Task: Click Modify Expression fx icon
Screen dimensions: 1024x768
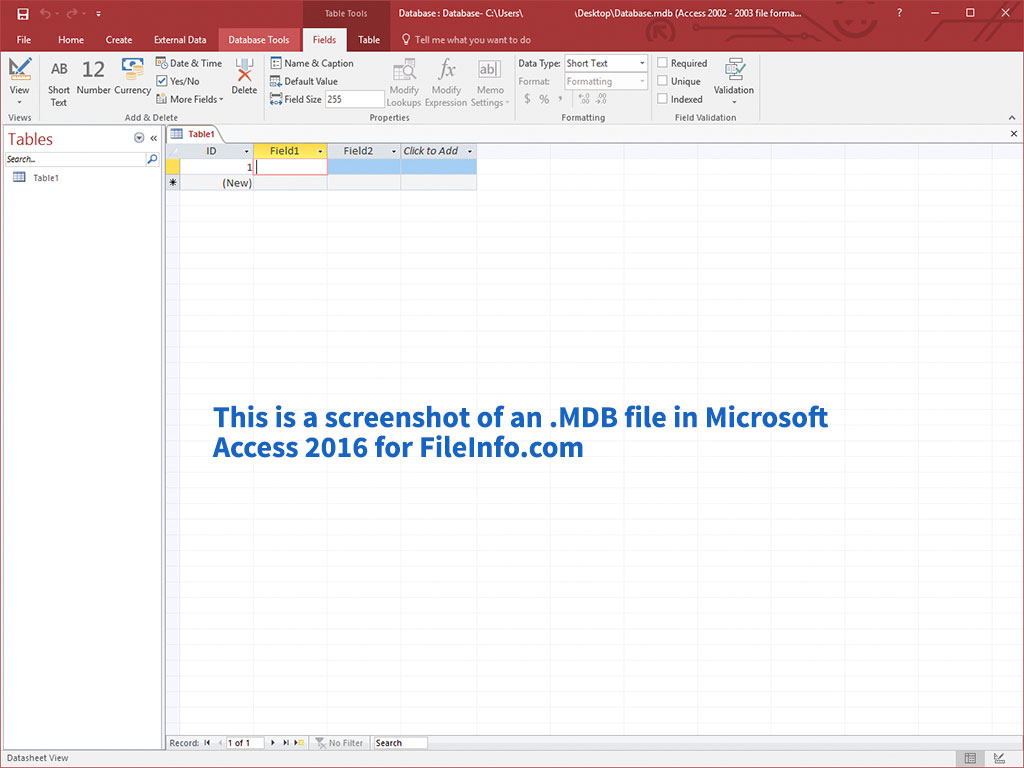Action: (446, 69)
